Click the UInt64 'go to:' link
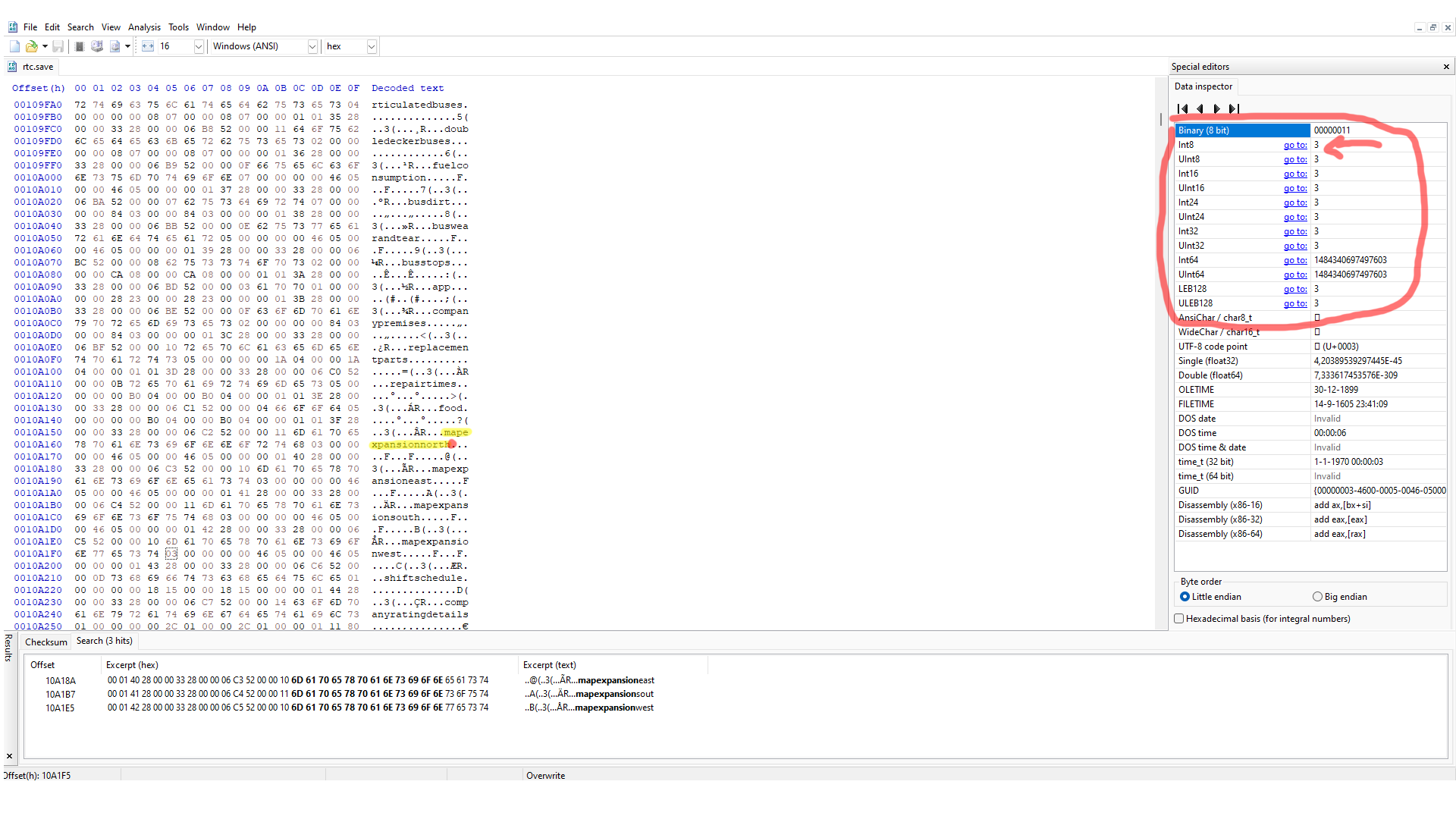Image resolution: width=1456 pixels, height=819 pixels. (x=1294, y=275)
